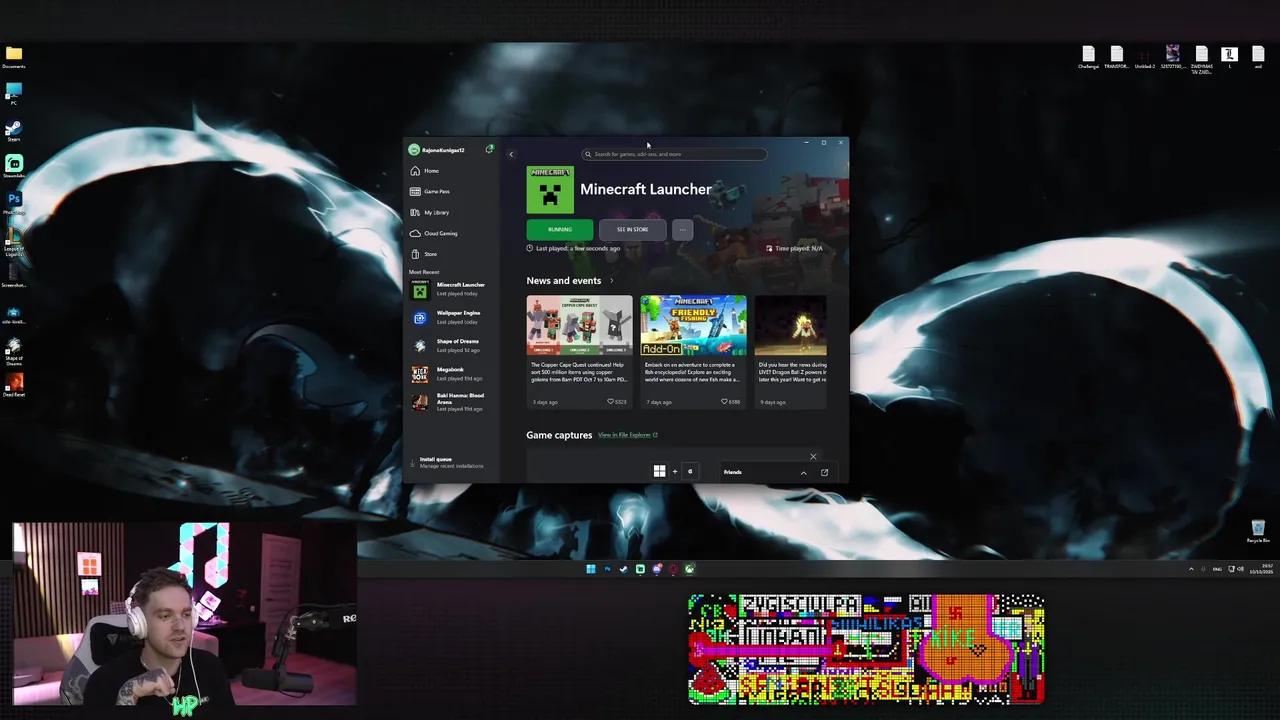
Task: Expand News and events chevron
Action: [x=611, y=281]
